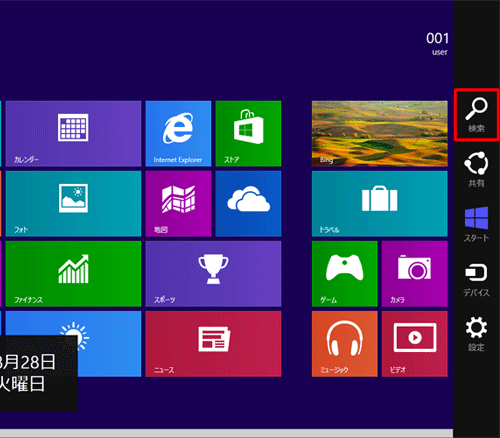This screenshot has height=438, width=500.
Task: Launch the Games (ゲーム) controller tile
Action: tap(345, 274)
